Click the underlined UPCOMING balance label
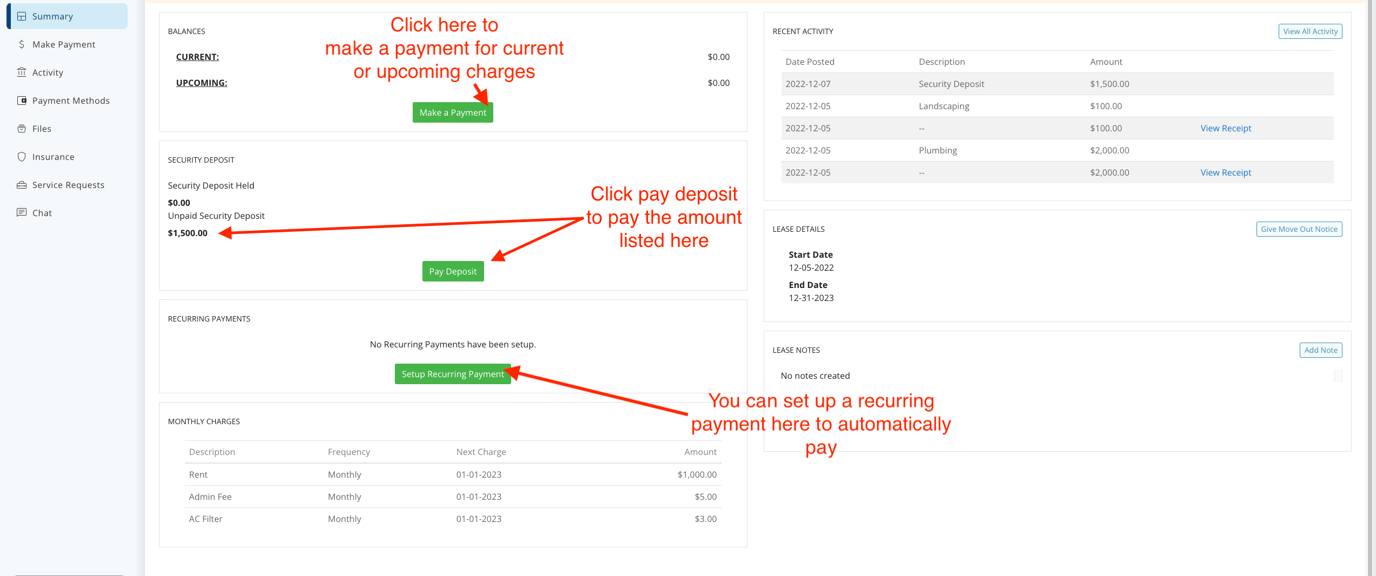 [x=201, y=83]
